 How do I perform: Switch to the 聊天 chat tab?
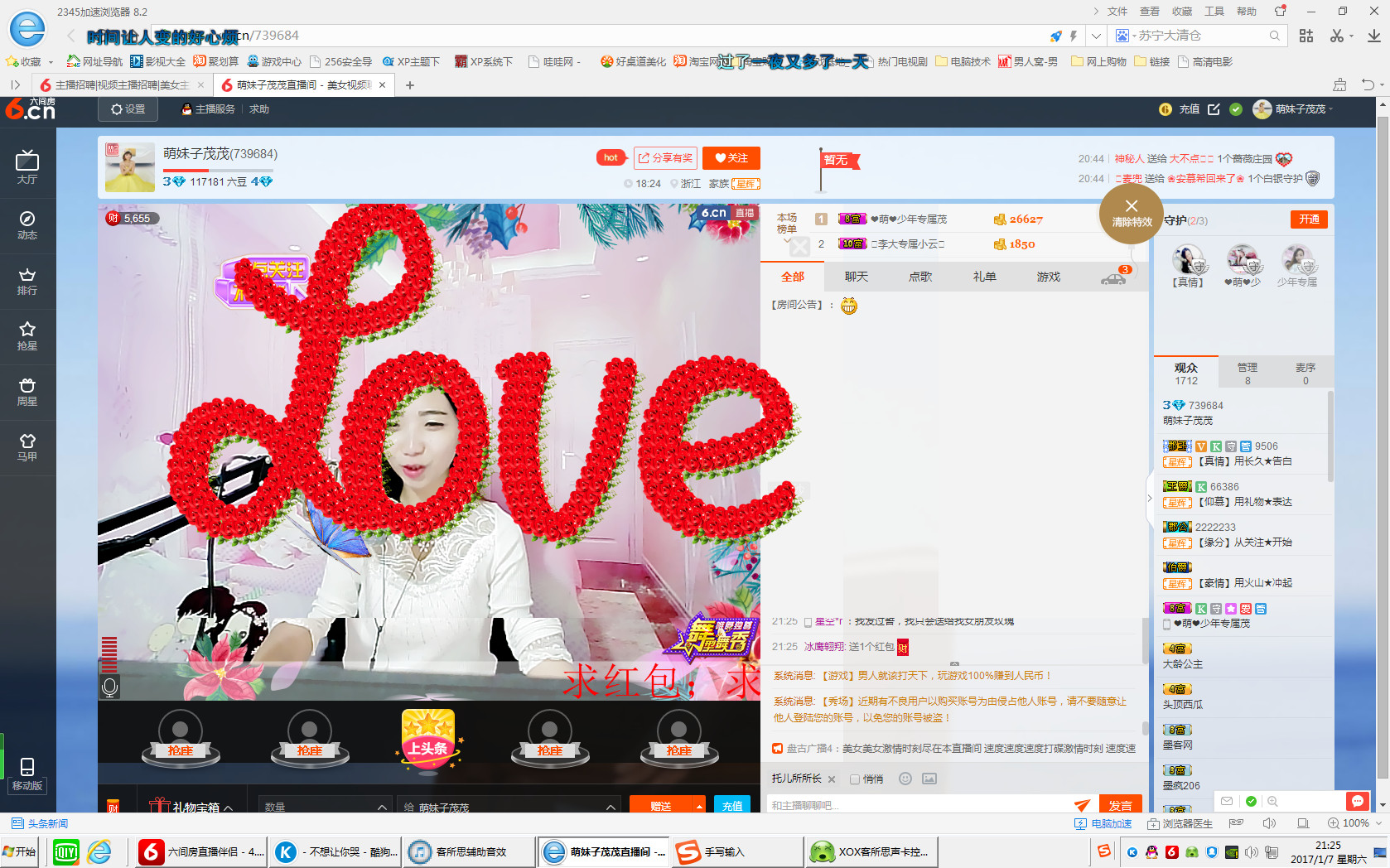tap(857, 277)
